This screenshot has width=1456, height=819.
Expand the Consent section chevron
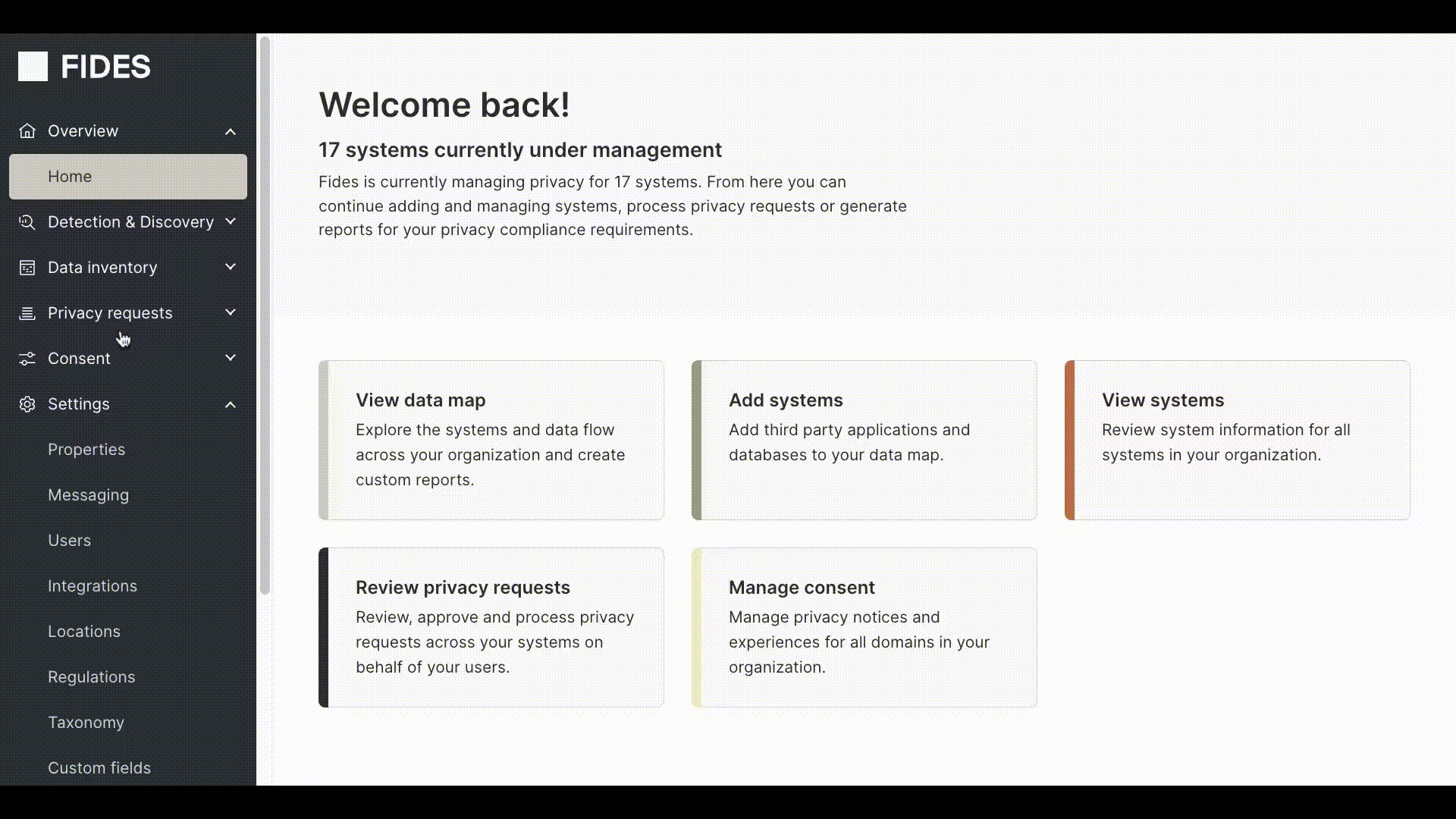click(x=231, y=358)
